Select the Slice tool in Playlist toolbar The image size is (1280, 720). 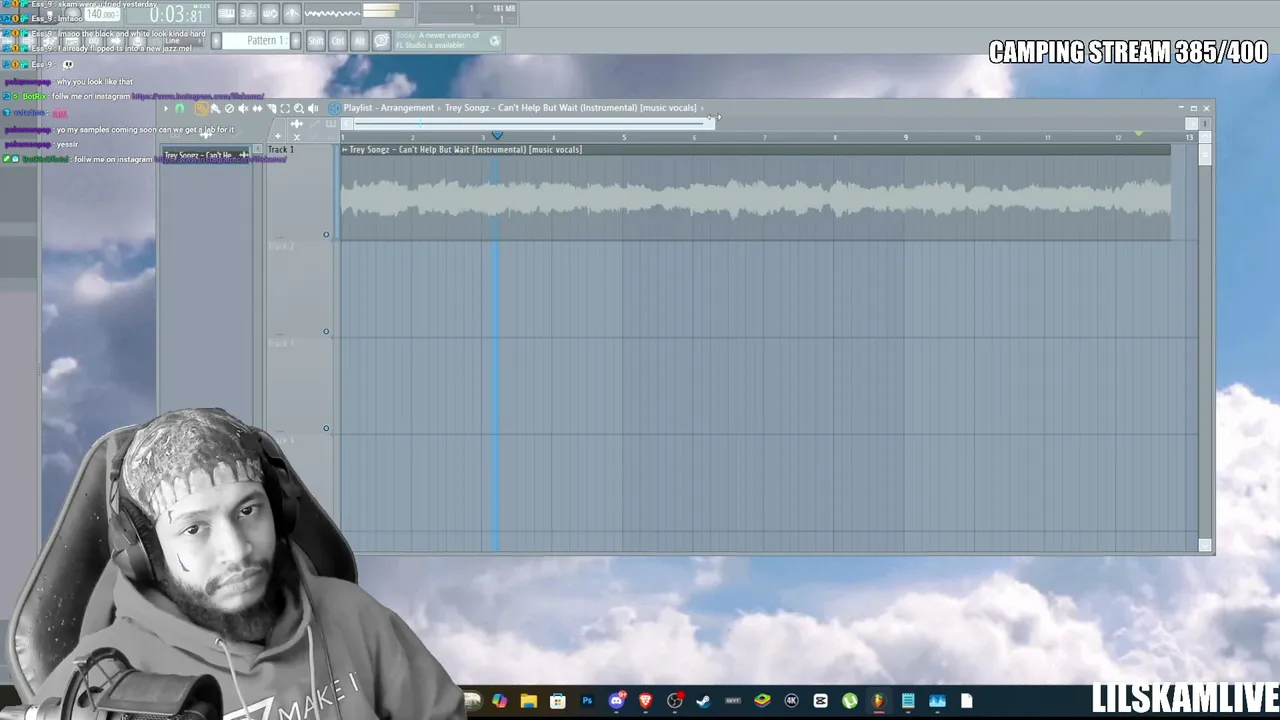271,108
